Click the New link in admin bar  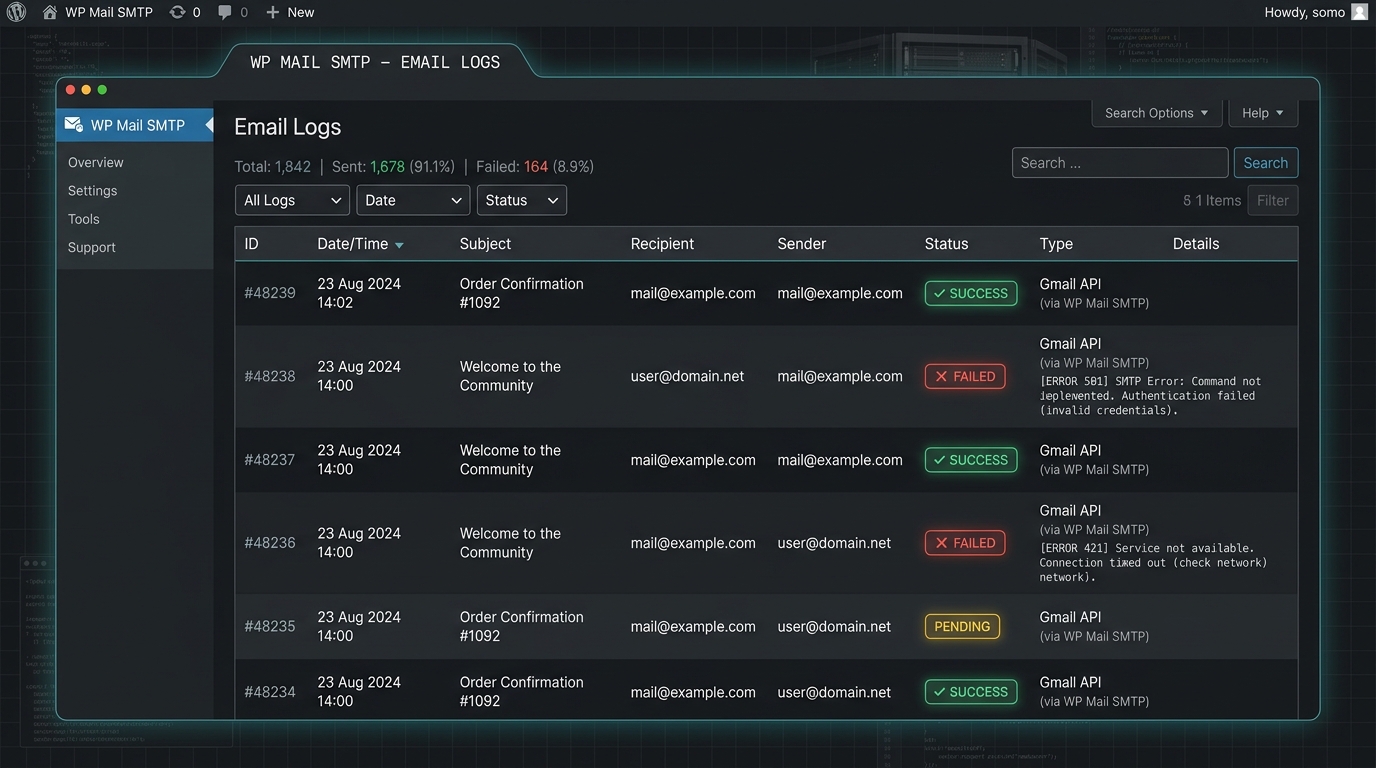pyautogui.click(x=301, y=12)
